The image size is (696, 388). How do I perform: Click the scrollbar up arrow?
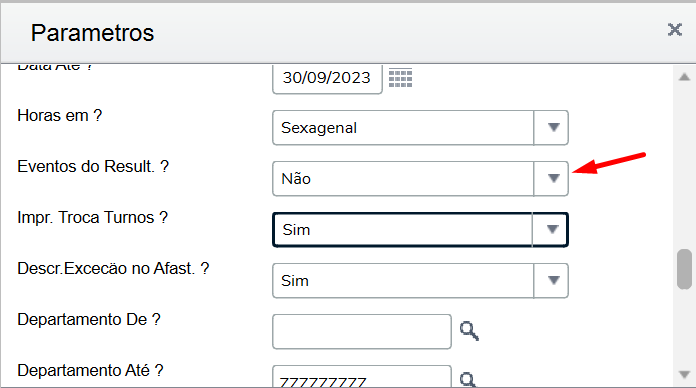(684, 77)
